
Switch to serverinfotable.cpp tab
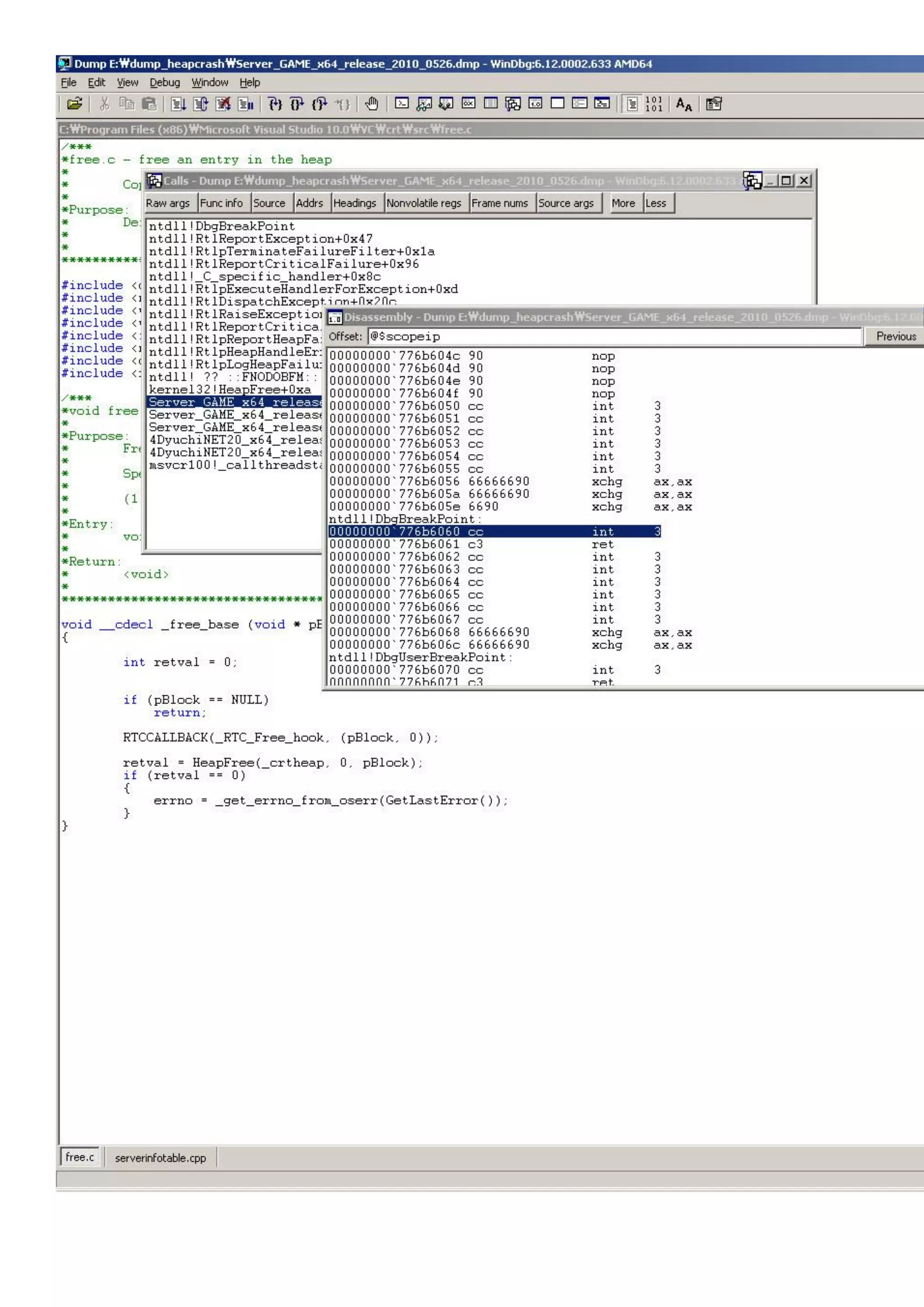[x=161, y=1158]
